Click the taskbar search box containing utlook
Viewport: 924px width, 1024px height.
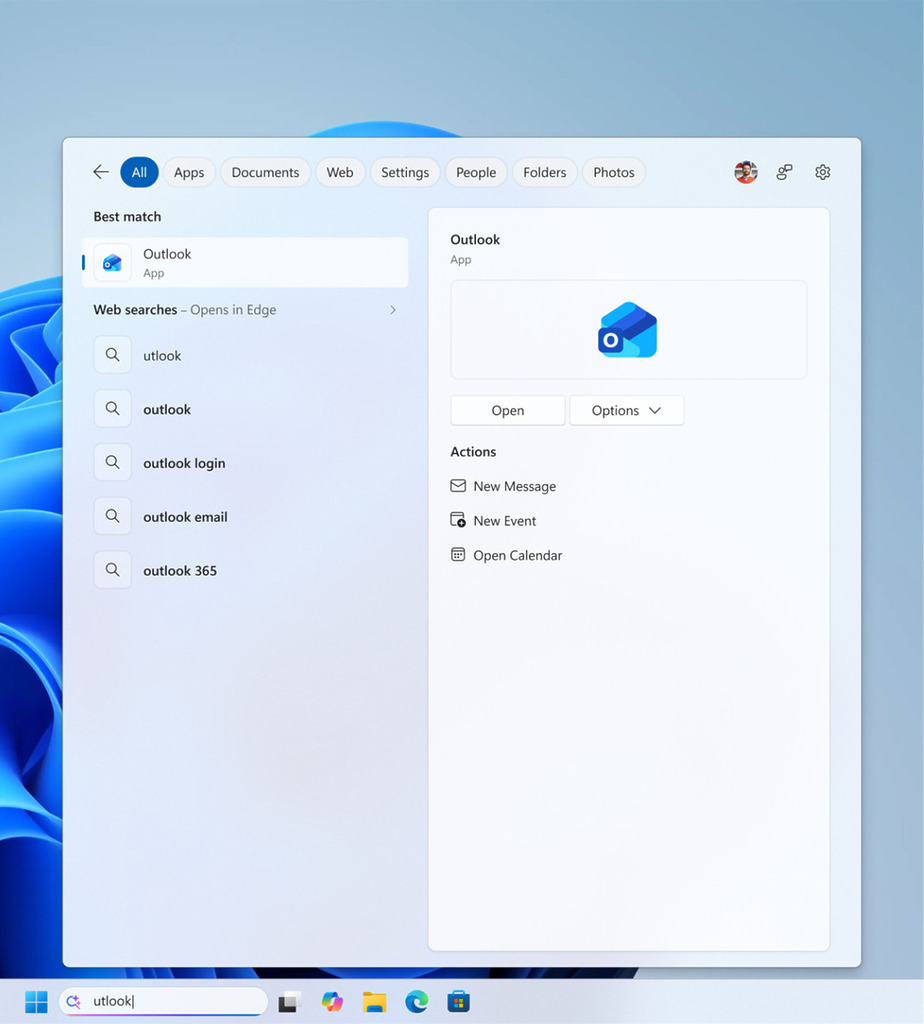point(163,1001)
